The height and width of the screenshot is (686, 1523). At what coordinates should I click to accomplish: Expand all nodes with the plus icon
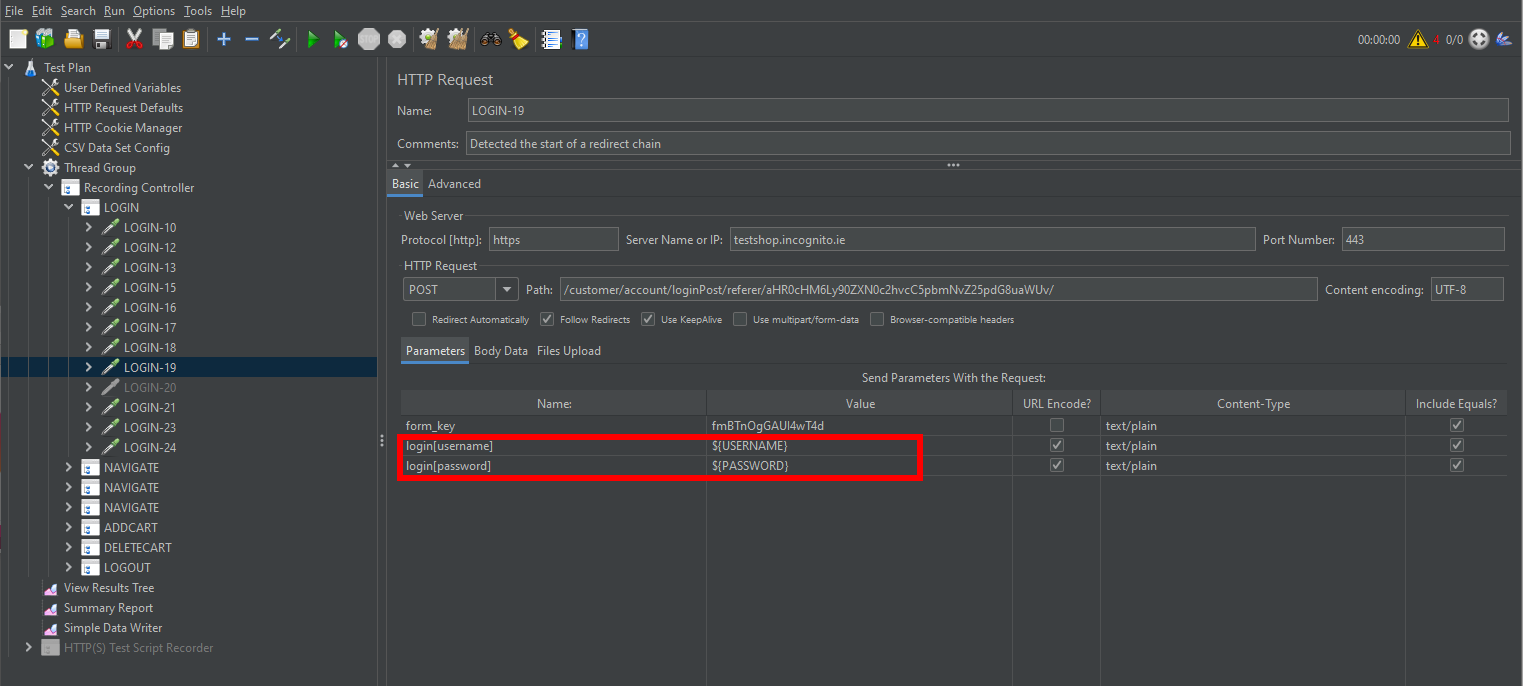[224, 39]
